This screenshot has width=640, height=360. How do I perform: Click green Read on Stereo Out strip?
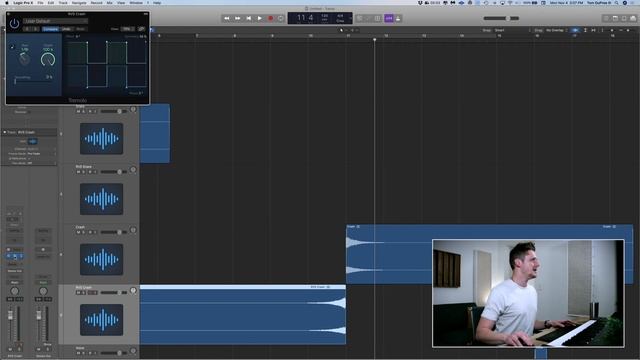pos(43,282)
